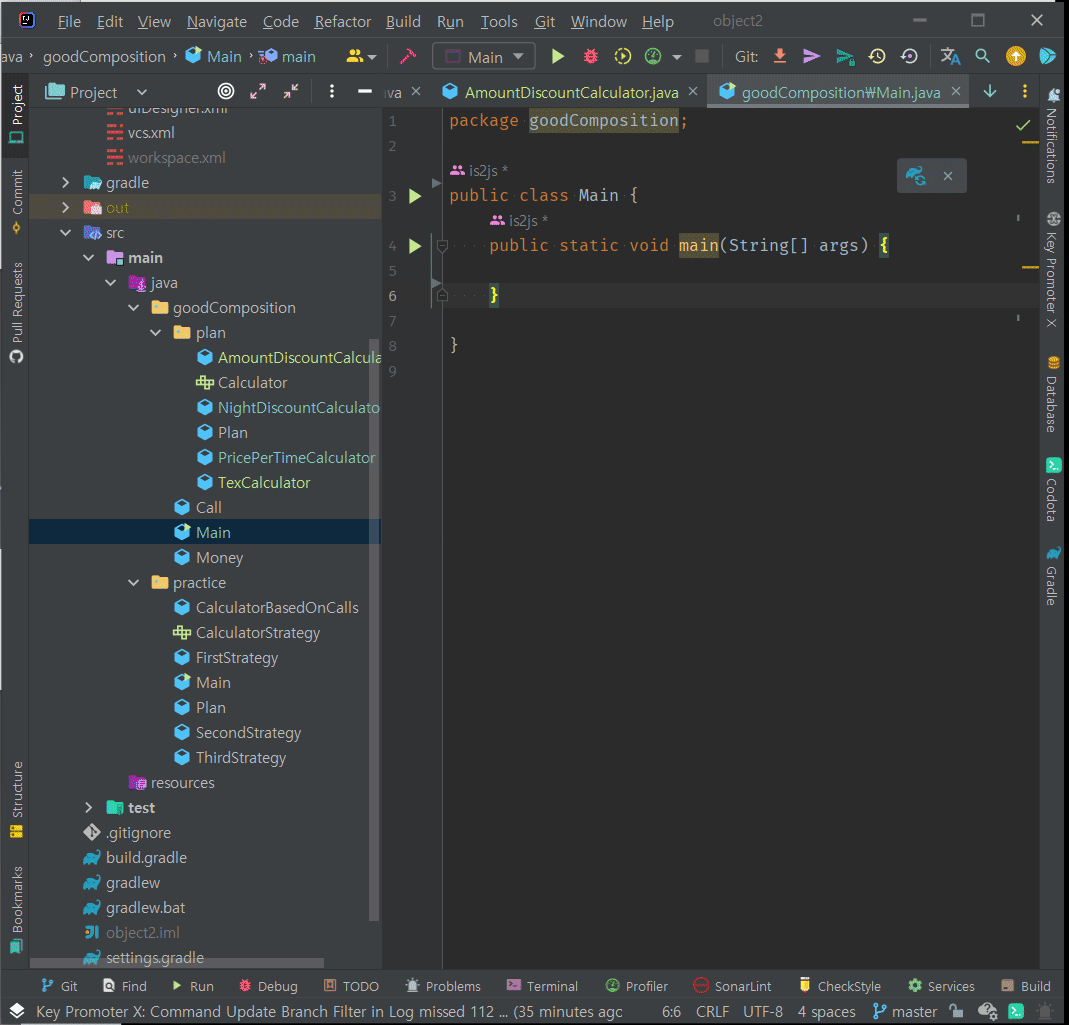Click the Build project hammer icon
Screen dimensions: 1069x1025
pos(407,57)
